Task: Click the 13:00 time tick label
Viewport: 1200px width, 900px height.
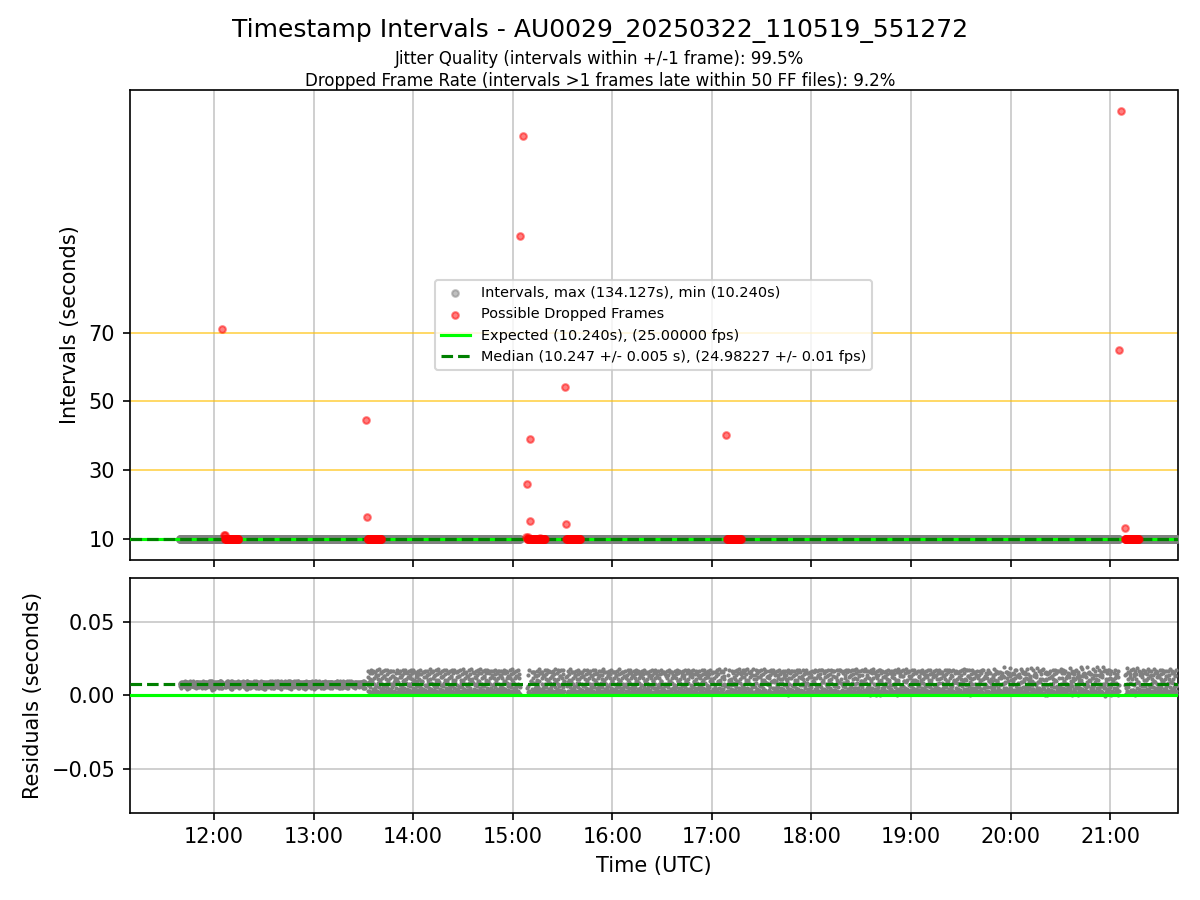Action: (314, 834)
